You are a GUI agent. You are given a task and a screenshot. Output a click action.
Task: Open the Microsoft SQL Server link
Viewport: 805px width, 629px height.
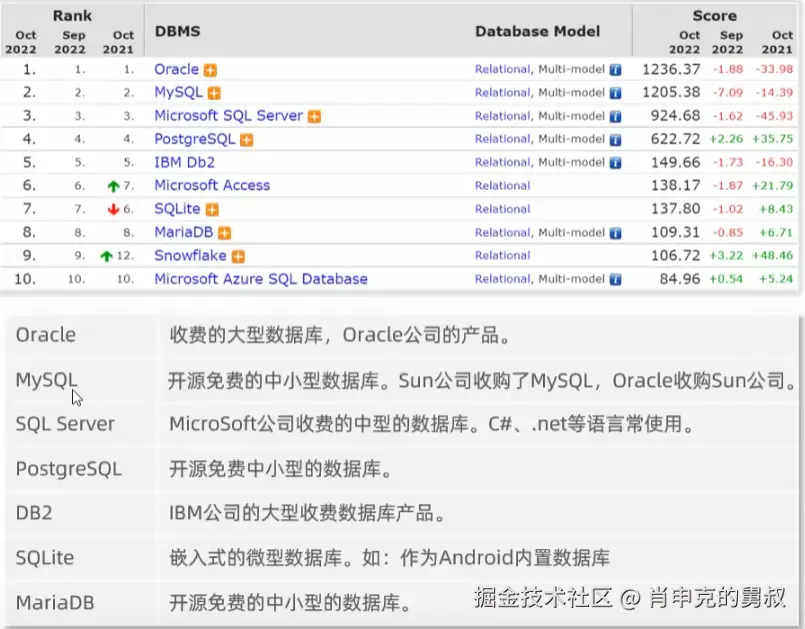228,116
